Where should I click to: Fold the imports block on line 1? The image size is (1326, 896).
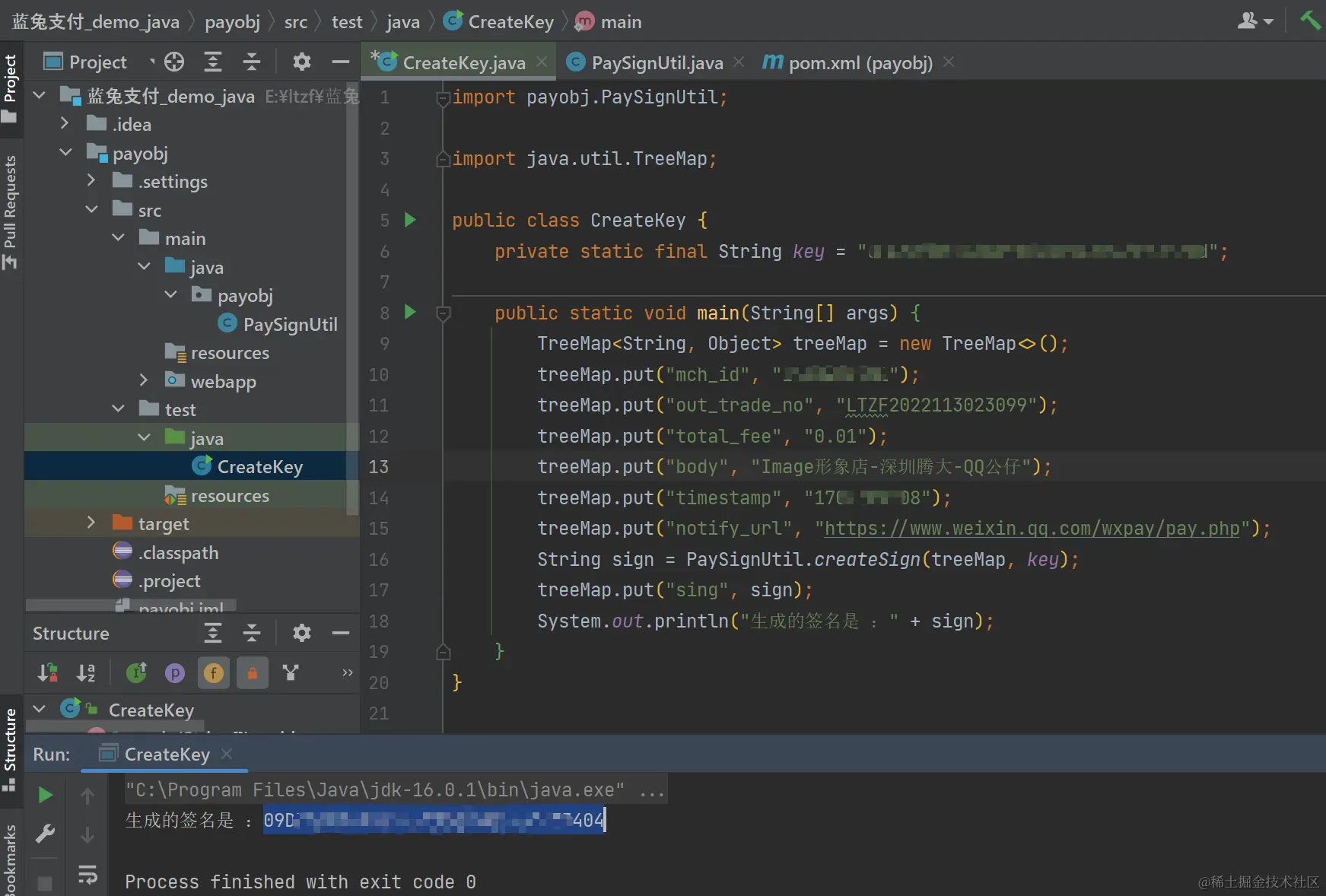pos(443,97)
